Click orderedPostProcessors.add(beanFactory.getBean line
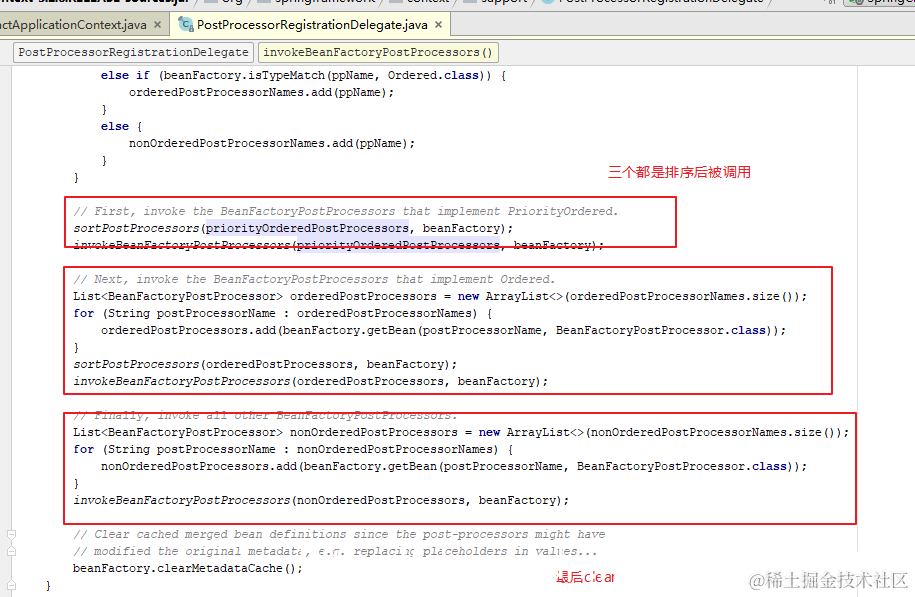The image size is (915, 597). pos(443,330)
